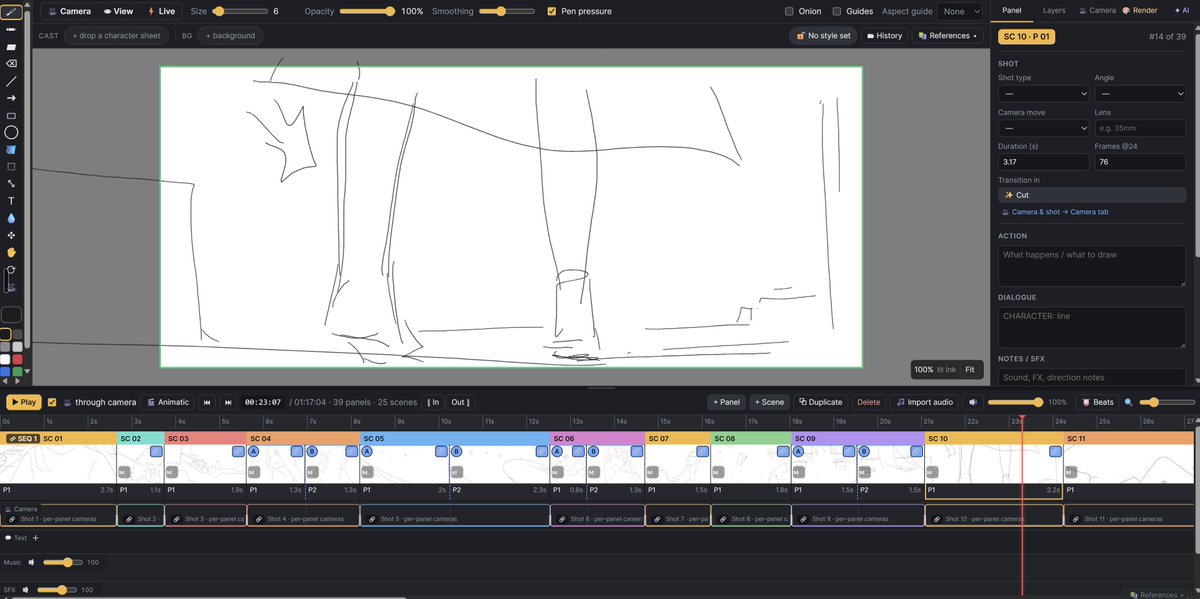Click the Delete button
1200x599 pixels.
(869, 402)
